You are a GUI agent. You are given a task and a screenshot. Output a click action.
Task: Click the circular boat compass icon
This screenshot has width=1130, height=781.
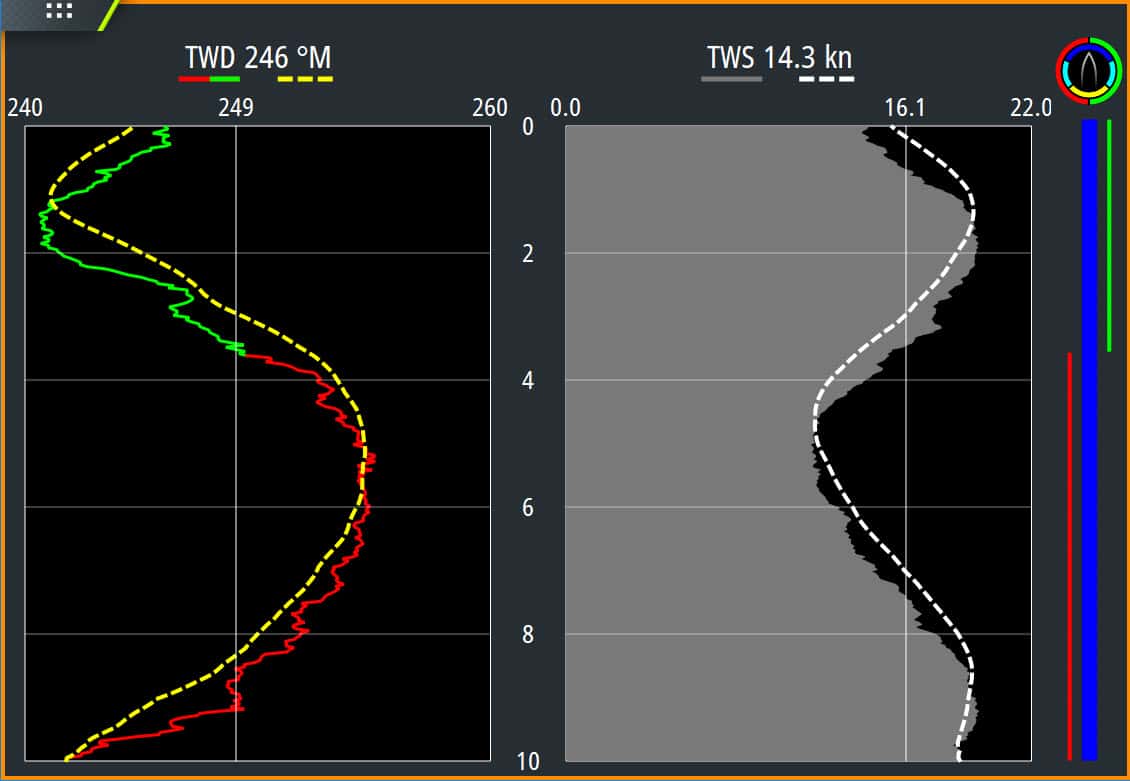click(x=1088, y=69)
